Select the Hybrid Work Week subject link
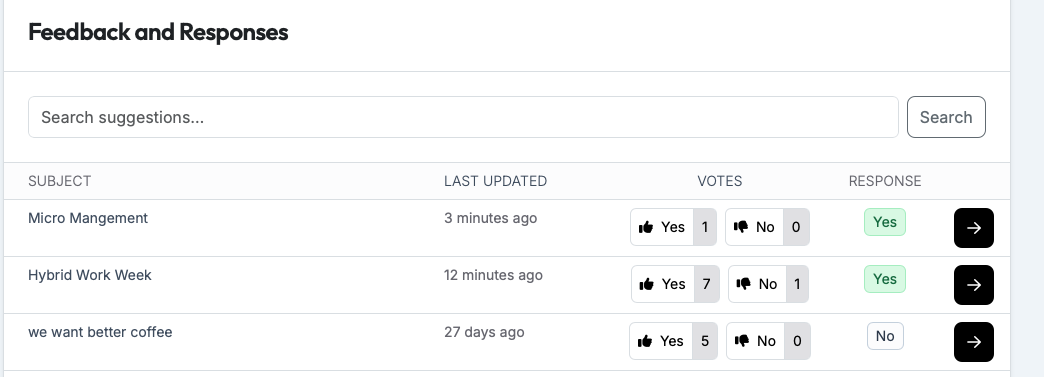Screen dimensions: 1044x377 [90, 275]
